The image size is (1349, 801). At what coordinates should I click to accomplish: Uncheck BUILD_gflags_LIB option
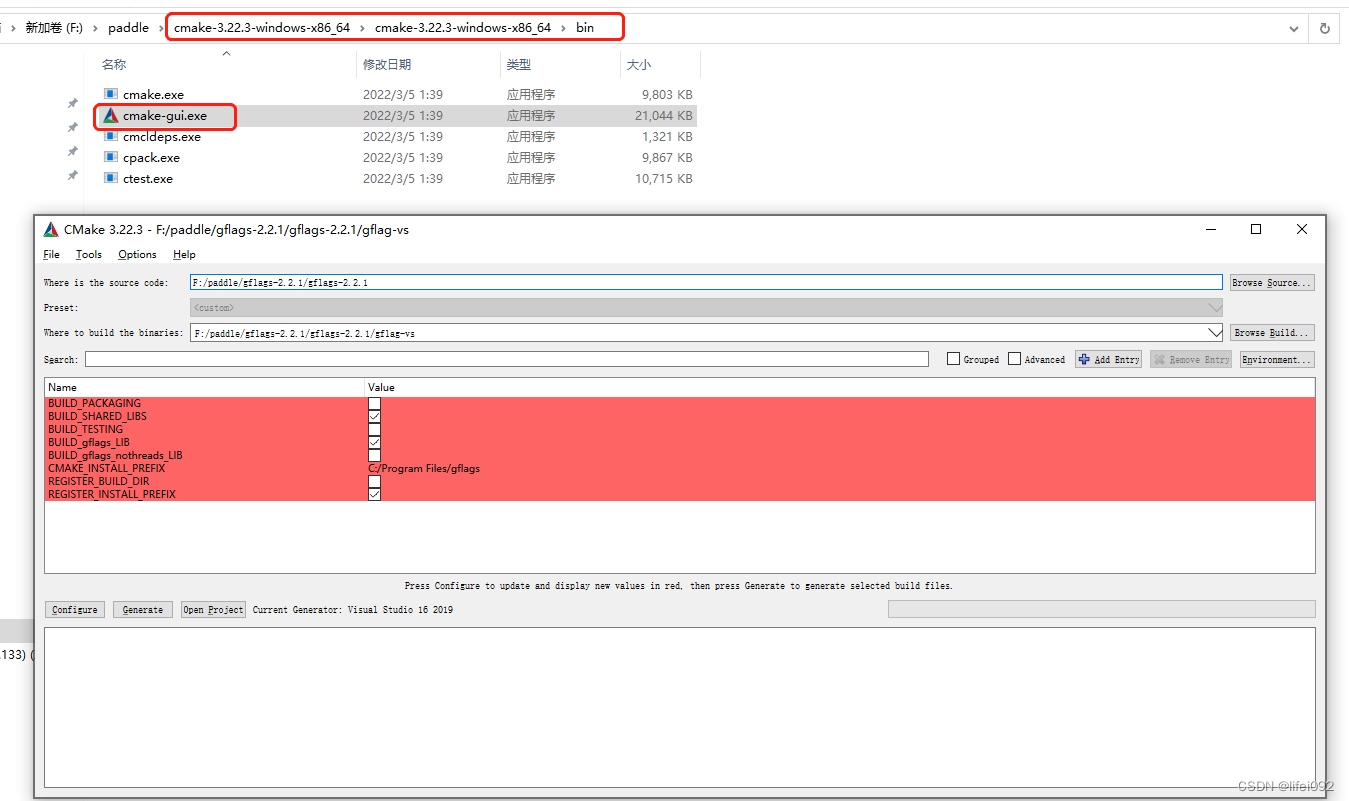(x=374, y=442)
